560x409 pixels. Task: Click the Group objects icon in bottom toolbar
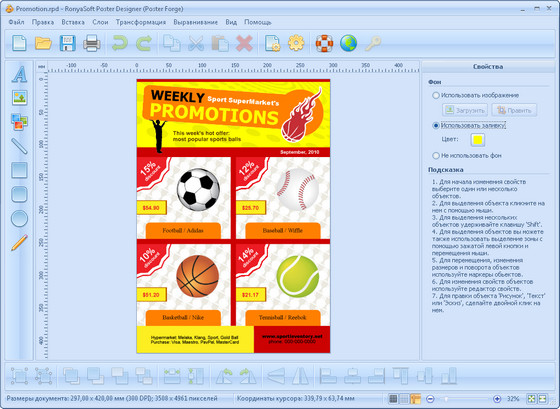pos(19,376)
